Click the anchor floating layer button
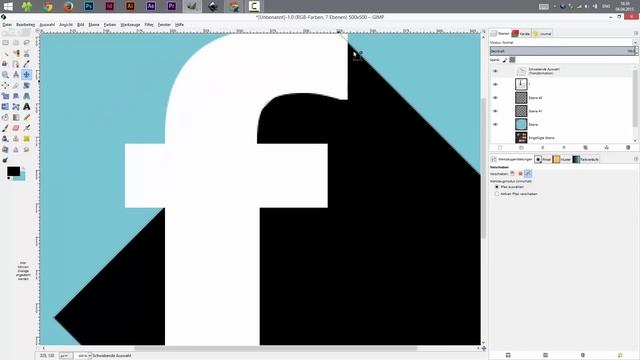Screen dimensions: 640x360 (607, 147)
